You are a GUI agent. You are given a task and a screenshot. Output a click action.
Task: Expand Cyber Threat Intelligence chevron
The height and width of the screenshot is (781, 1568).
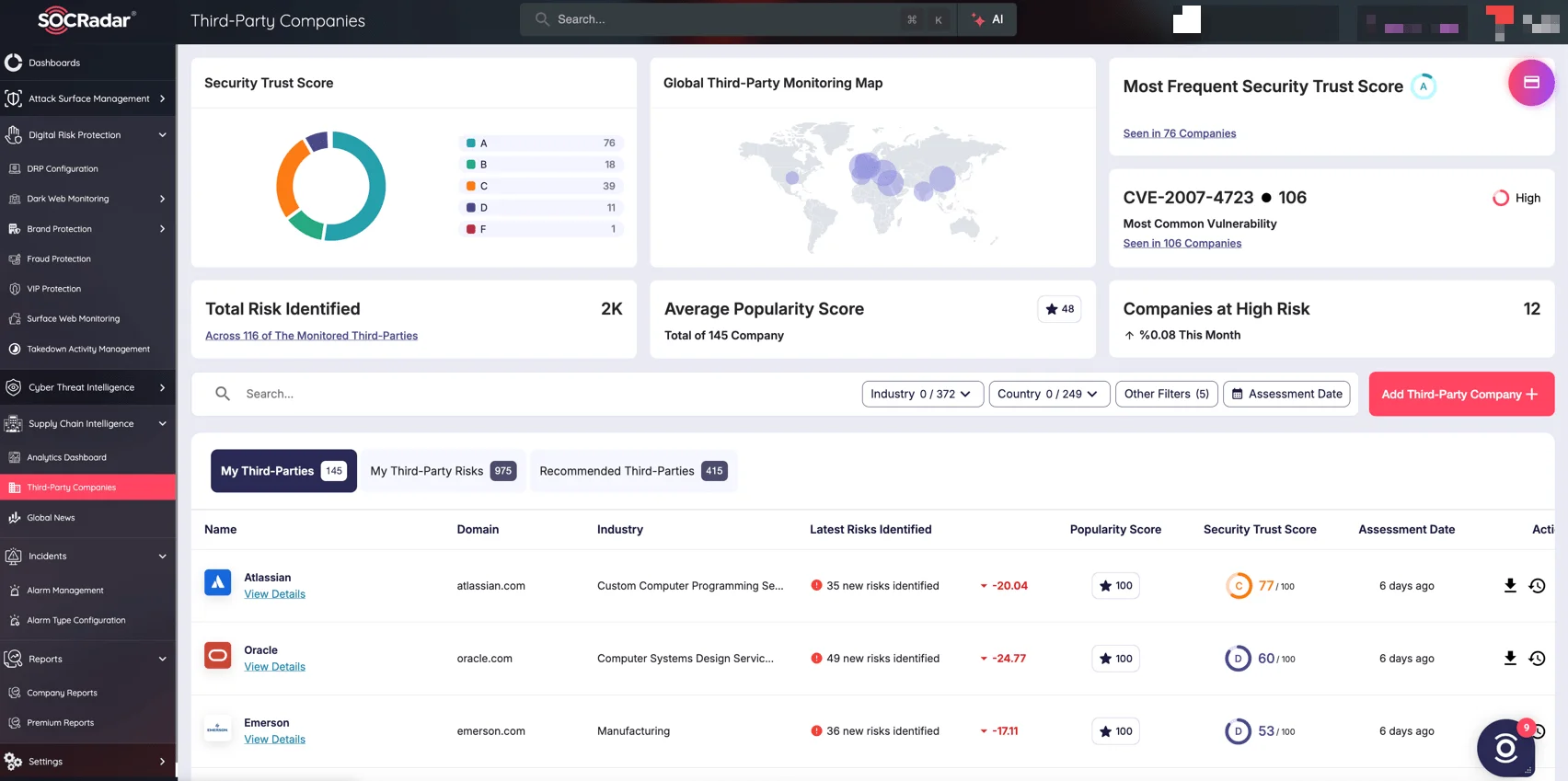[162, 387]
